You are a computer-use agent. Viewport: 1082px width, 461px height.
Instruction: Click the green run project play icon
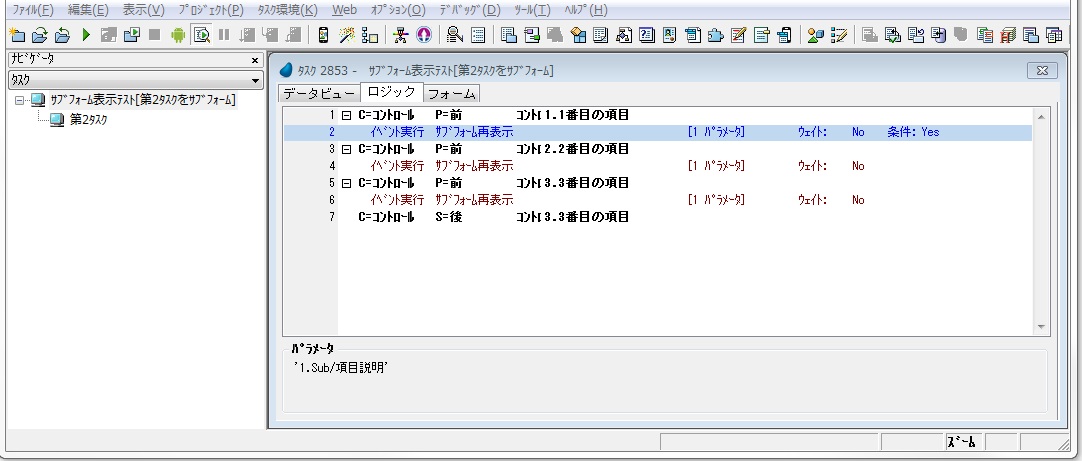(x=86, y=34)
